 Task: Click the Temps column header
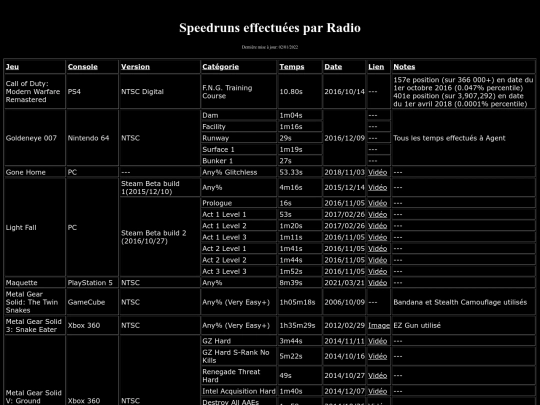coord(292,67)
